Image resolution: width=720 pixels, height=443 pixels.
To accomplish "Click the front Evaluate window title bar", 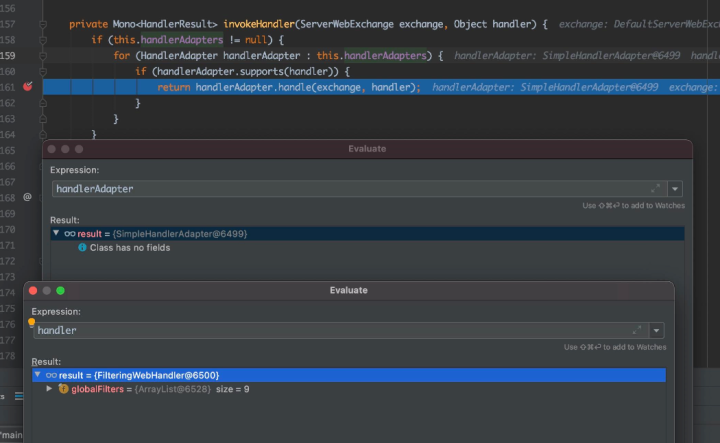I will [349, 290].
